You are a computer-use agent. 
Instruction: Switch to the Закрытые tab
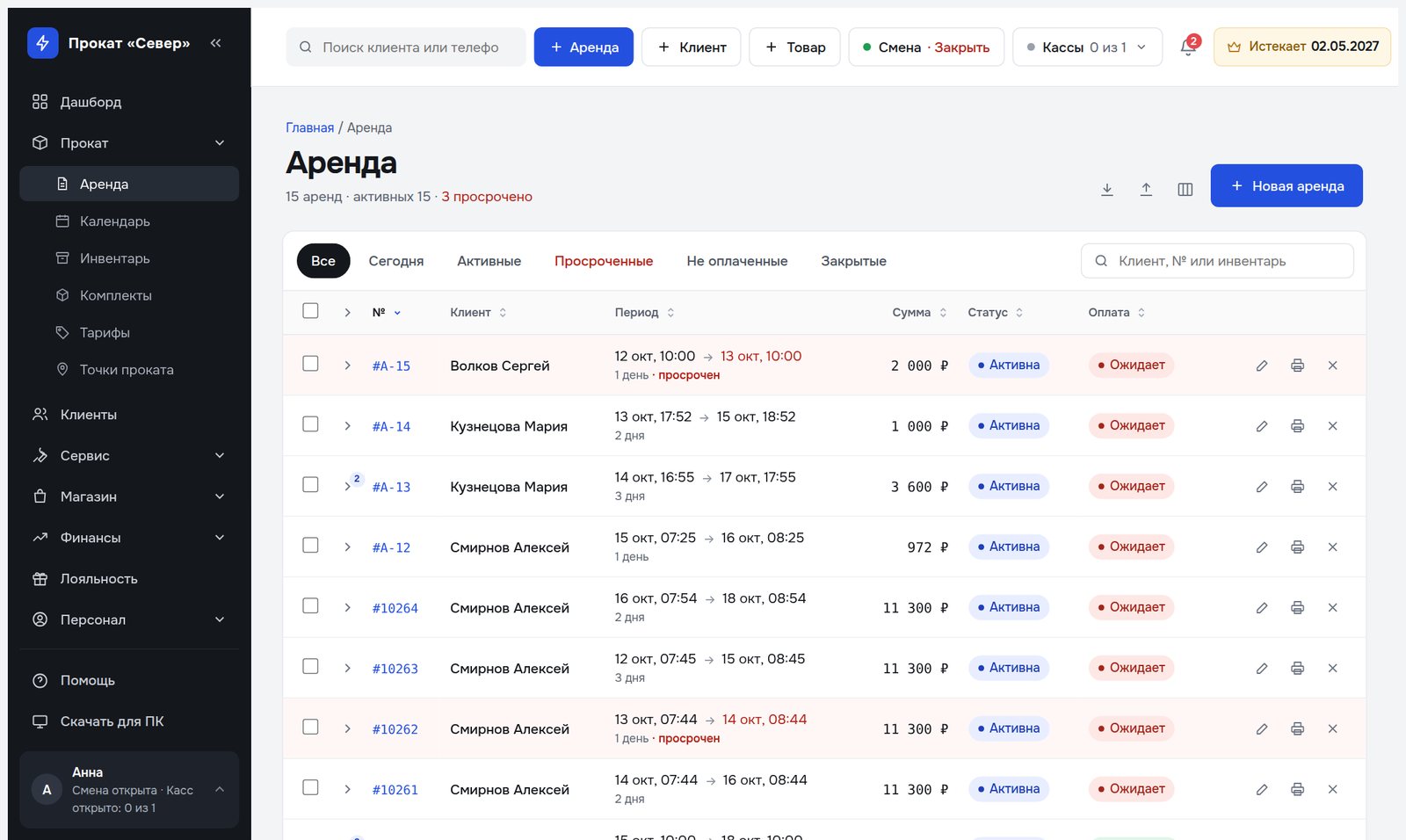[853, 262]
